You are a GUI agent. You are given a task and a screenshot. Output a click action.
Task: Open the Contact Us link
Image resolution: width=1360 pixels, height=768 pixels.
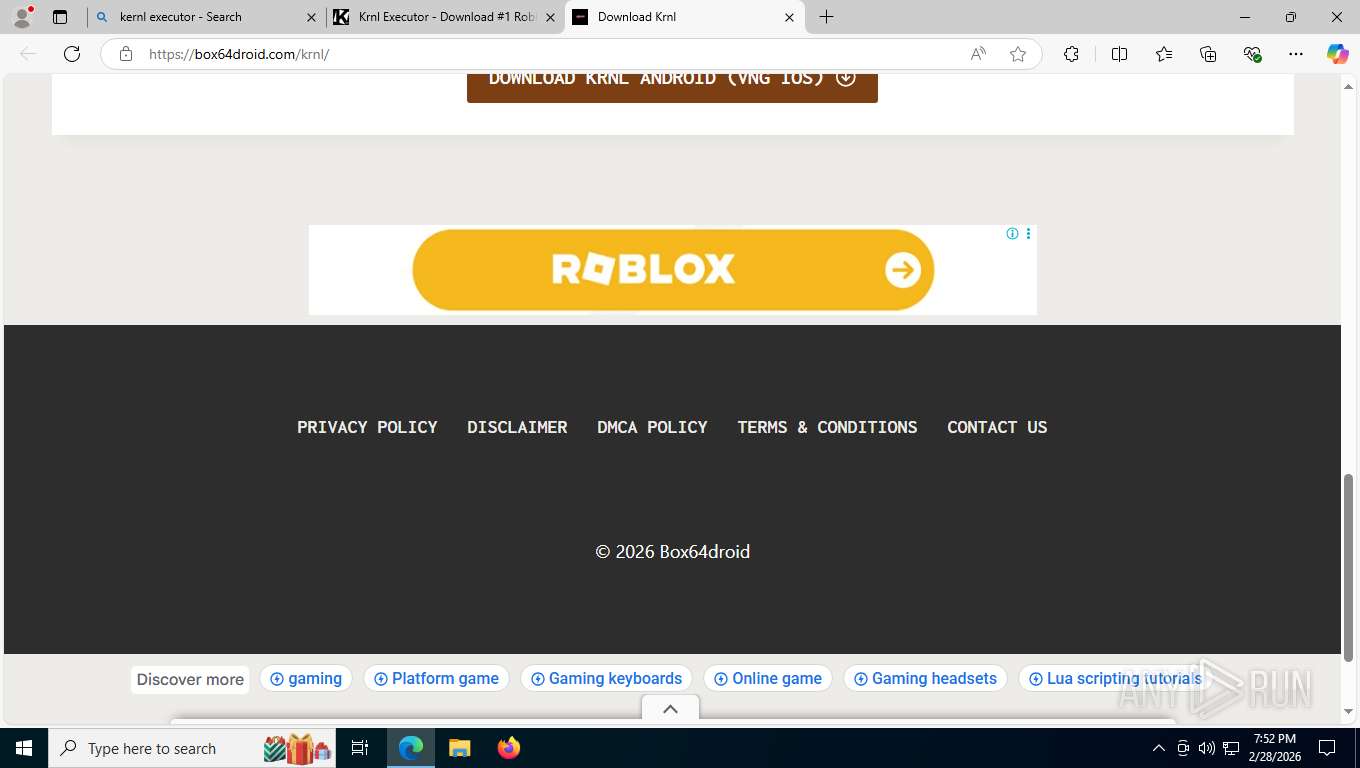point(997,427)
